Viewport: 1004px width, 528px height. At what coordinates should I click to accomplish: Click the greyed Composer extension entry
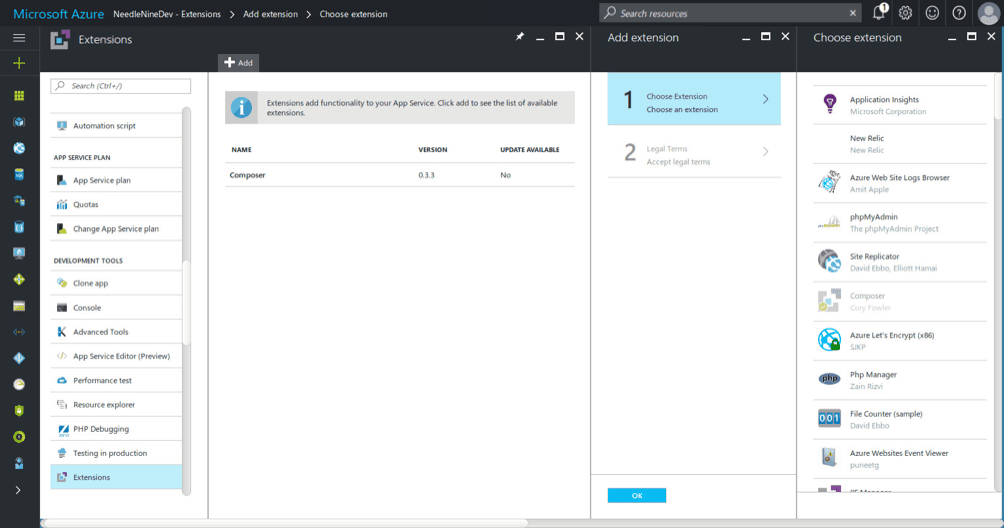[900, 301]
